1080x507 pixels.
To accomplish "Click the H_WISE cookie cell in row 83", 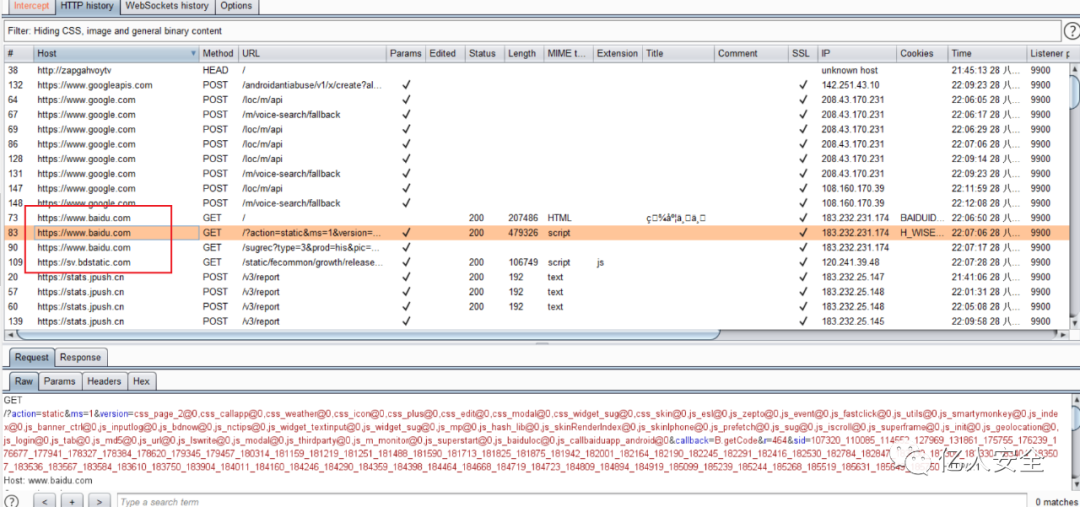I will coord(922,233).
